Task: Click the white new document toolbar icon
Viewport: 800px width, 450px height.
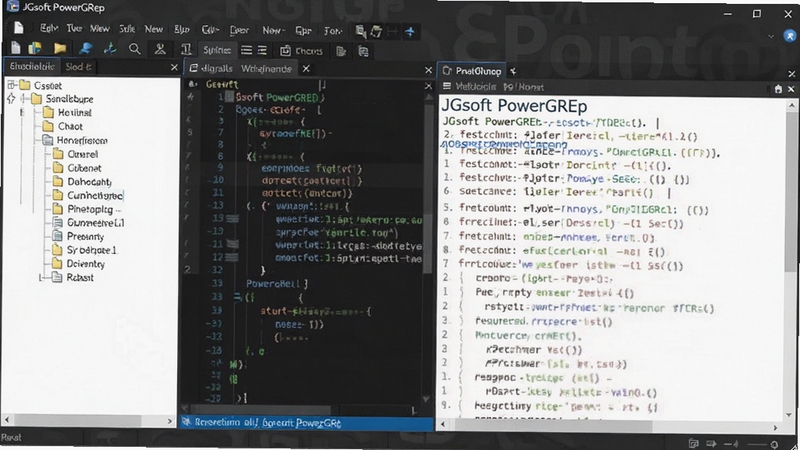Action: click(x=16, y=48)
